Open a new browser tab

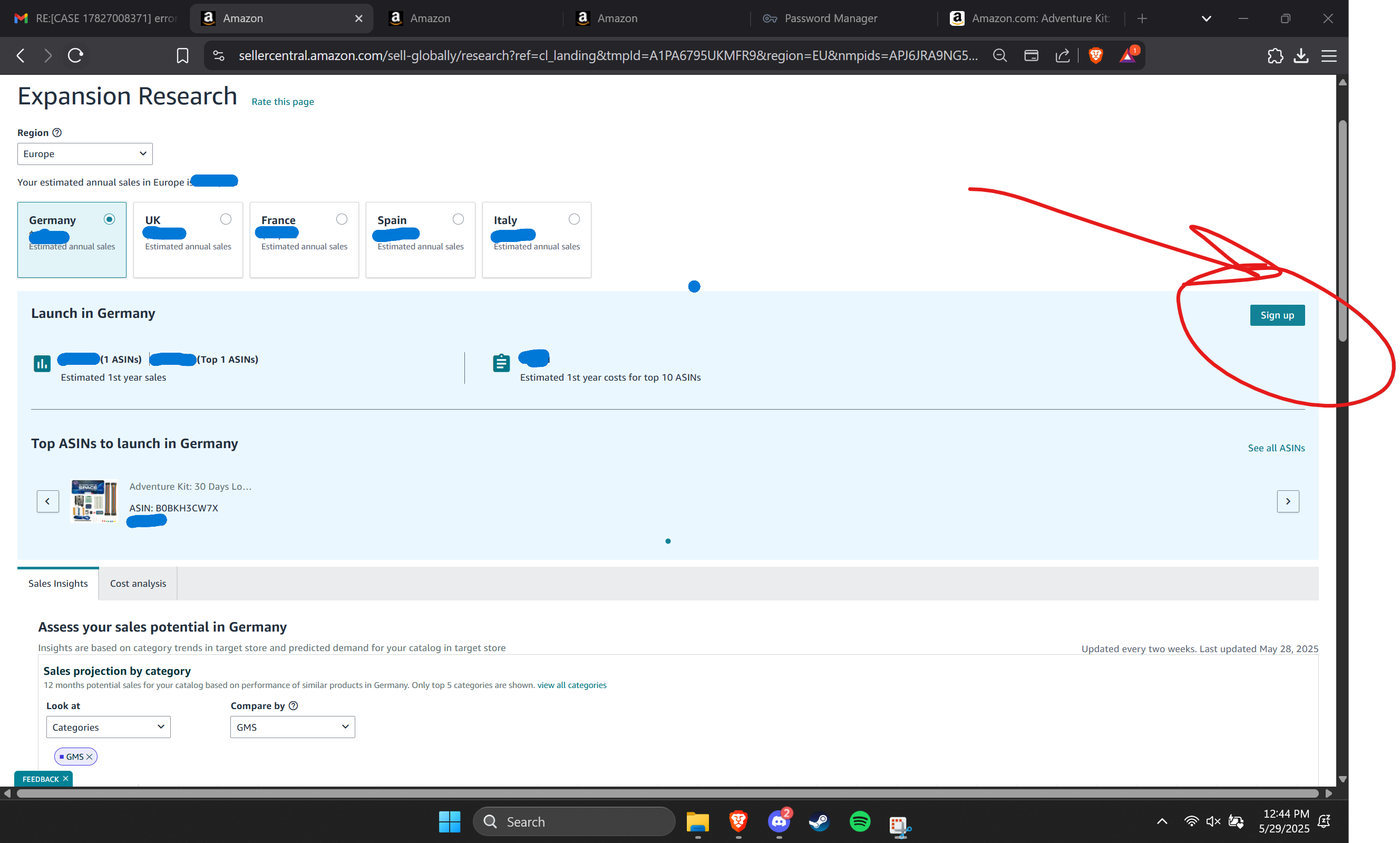(x=1142, y=19)
